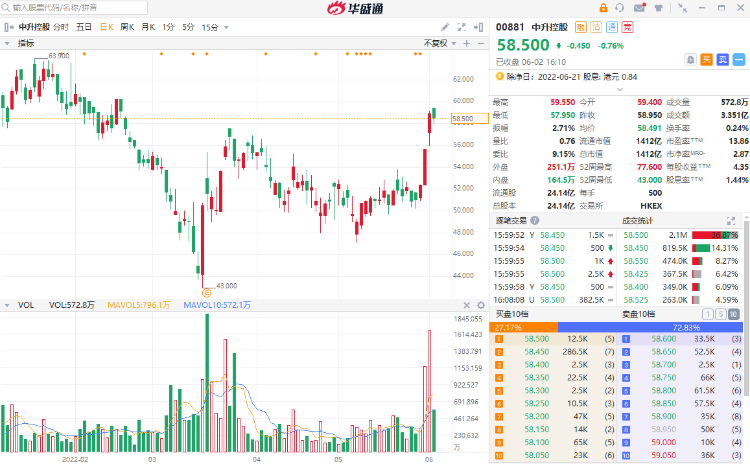Switch order book depth to 5 levels
Viewport: 750px width, 464px height.
(x=721, y=314)
